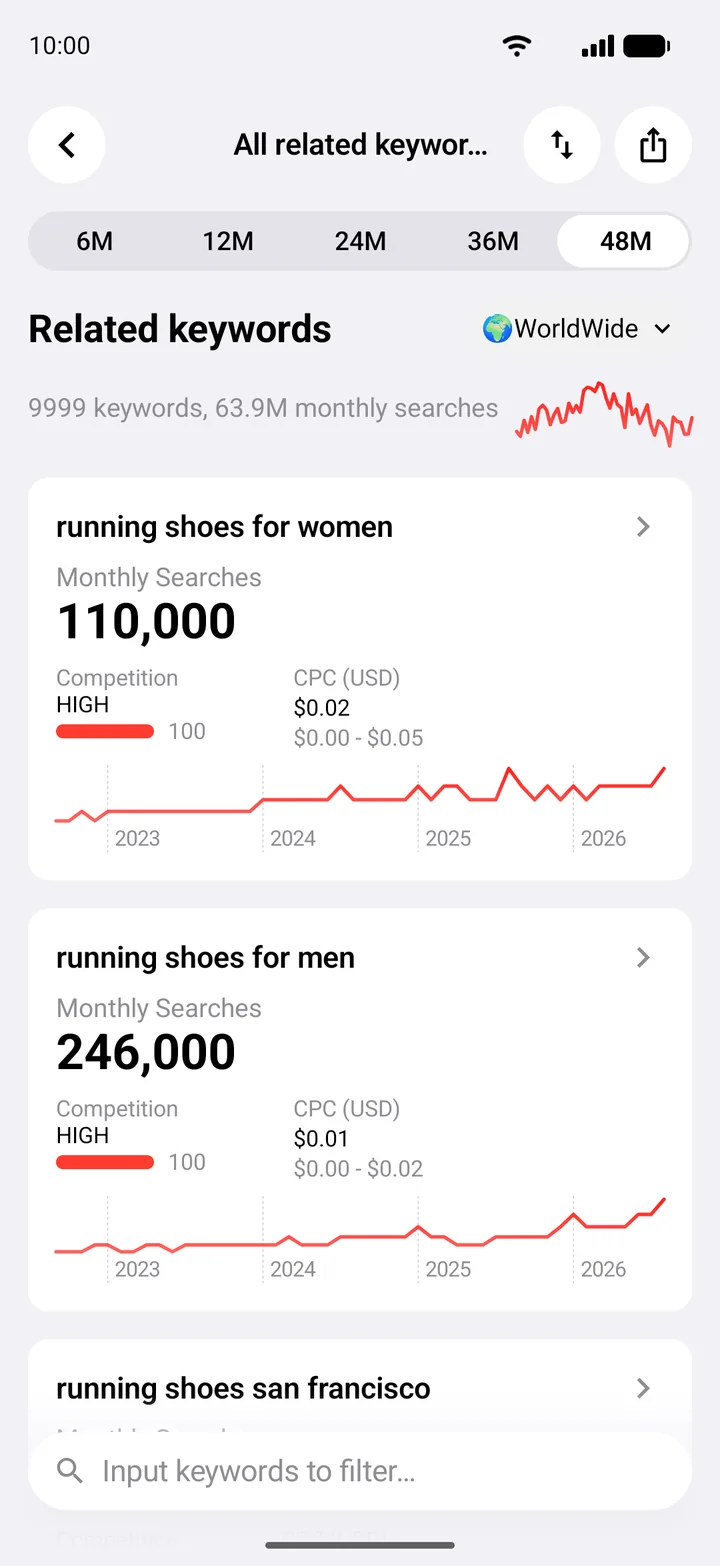720x1566 pixels.
Task: Click the $0.00 - $0.05 CPC range
Action: click(x=358, y=739)
